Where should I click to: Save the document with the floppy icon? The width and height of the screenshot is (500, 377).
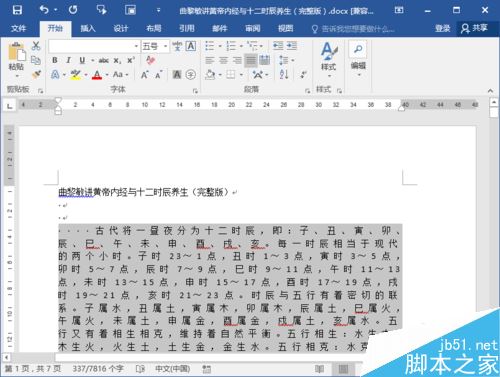pos(17,10)
